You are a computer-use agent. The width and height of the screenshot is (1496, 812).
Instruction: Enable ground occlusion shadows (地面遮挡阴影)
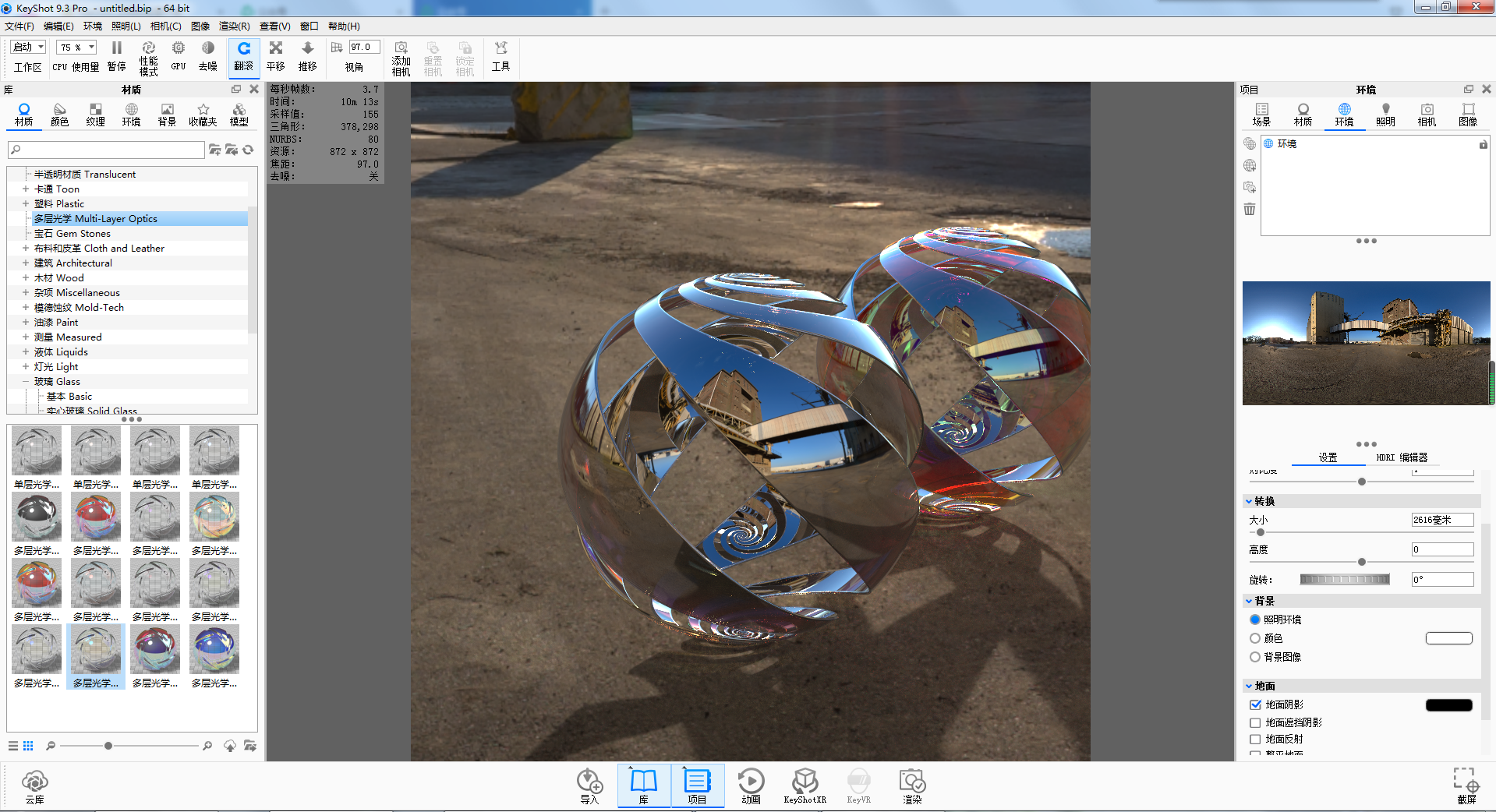click(1255, 722)
